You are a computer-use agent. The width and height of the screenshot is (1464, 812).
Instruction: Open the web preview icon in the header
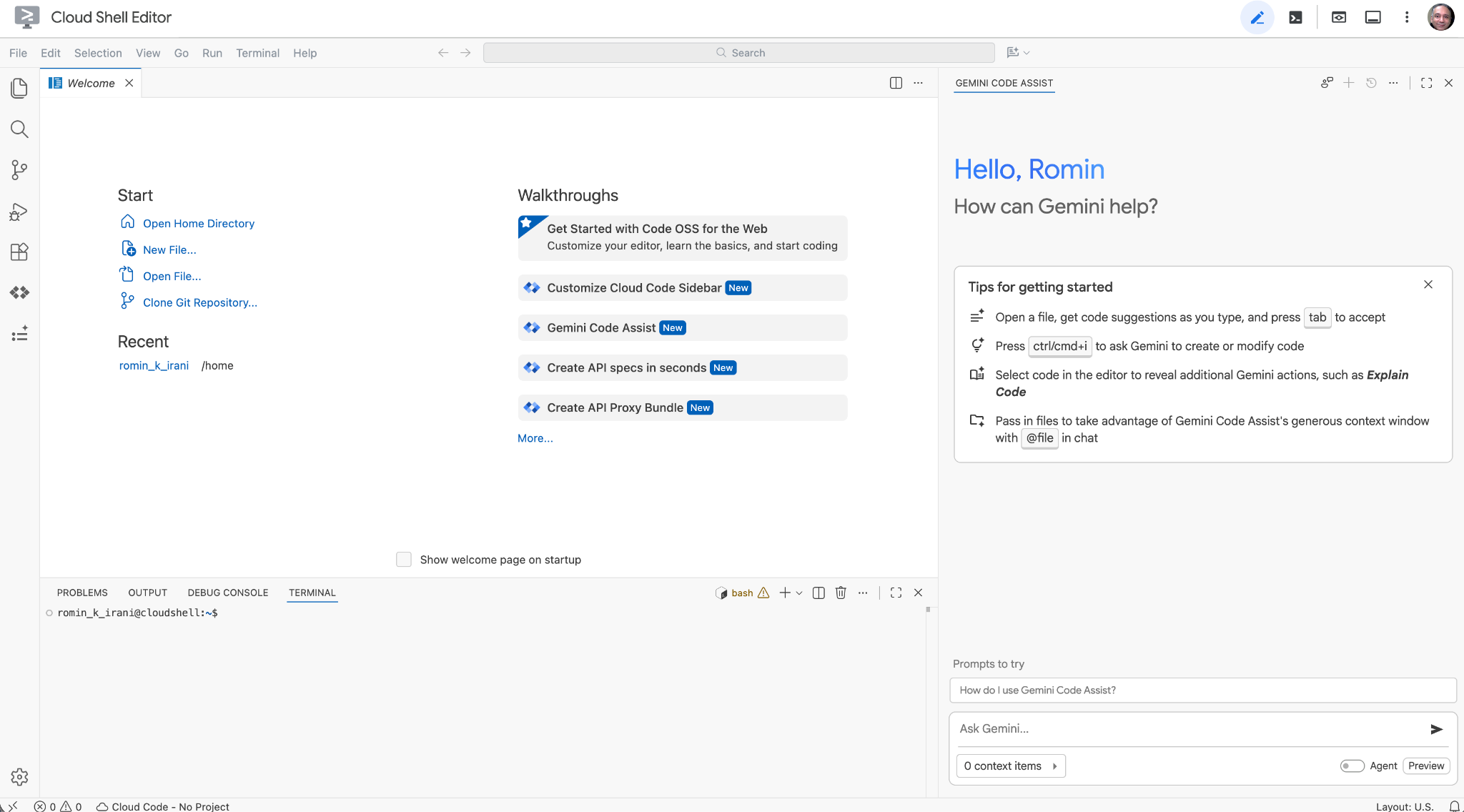click(x=1339, y=18)
